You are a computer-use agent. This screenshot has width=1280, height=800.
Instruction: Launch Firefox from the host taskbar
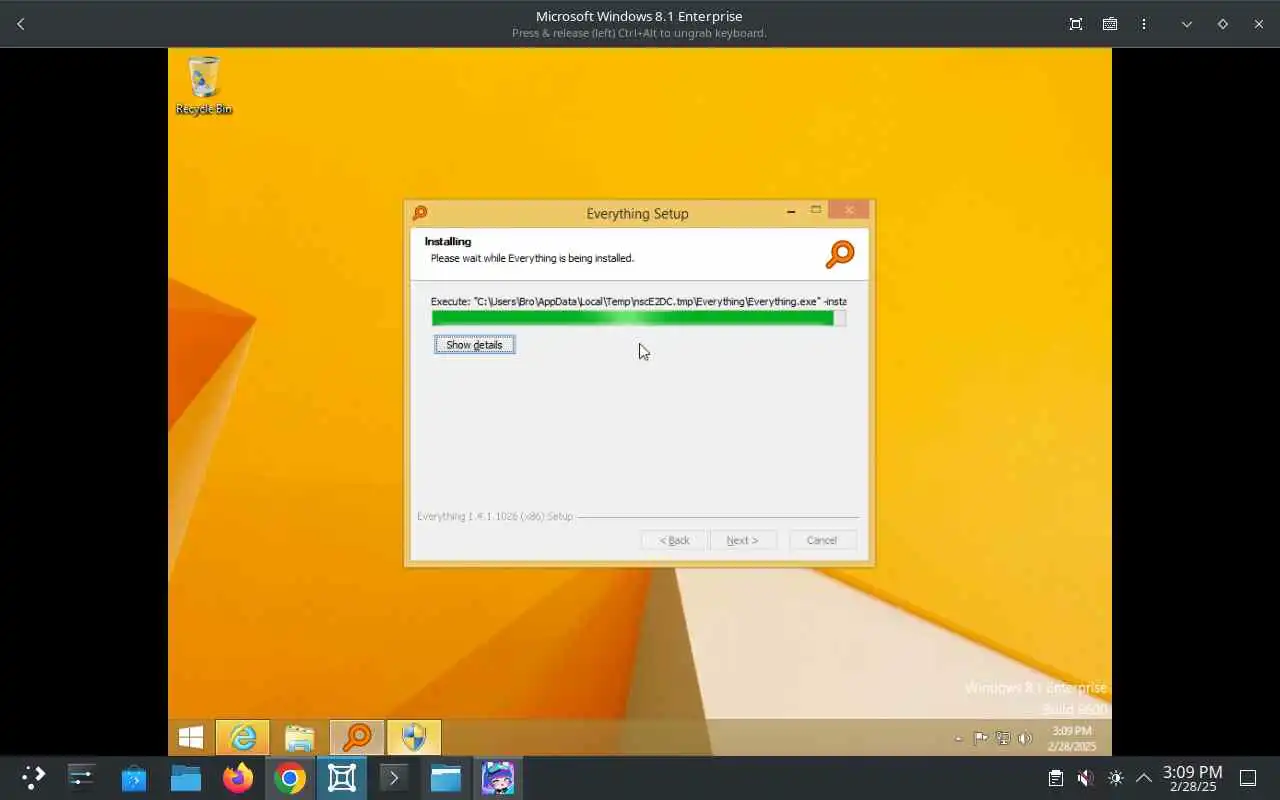tap(238, 777)
